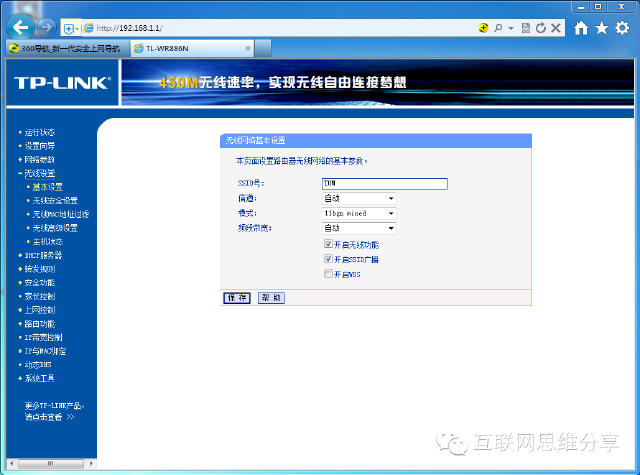Screen dimensions: 640x475
Task: Open 无线高级设置 submenu item
Action: pyautogui.click(x=55, y=228)
